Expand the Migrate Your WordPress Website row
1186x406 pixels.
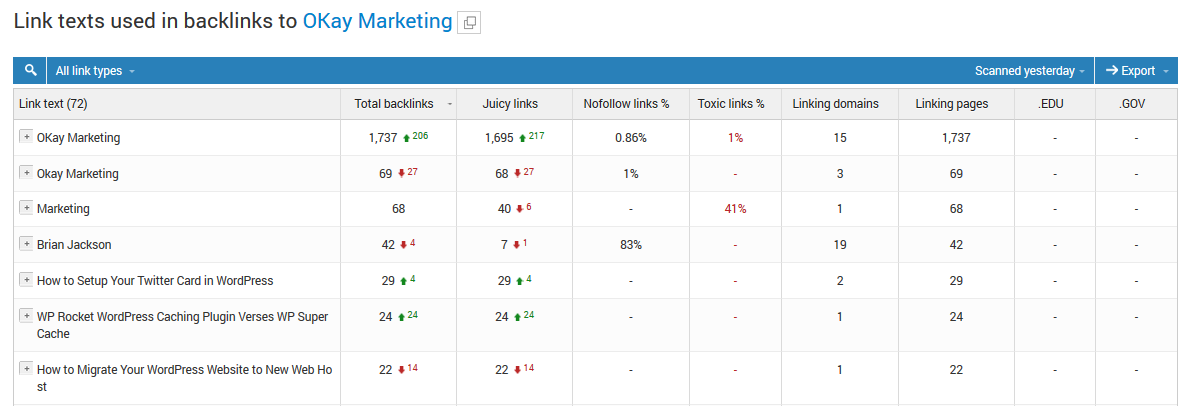[26, 368]
